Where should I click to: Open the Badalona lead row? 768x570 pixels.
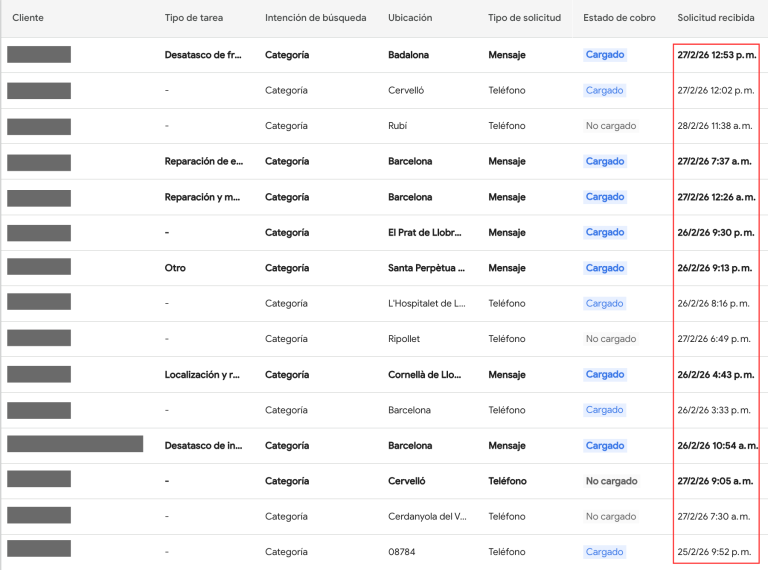pos(408,55)
